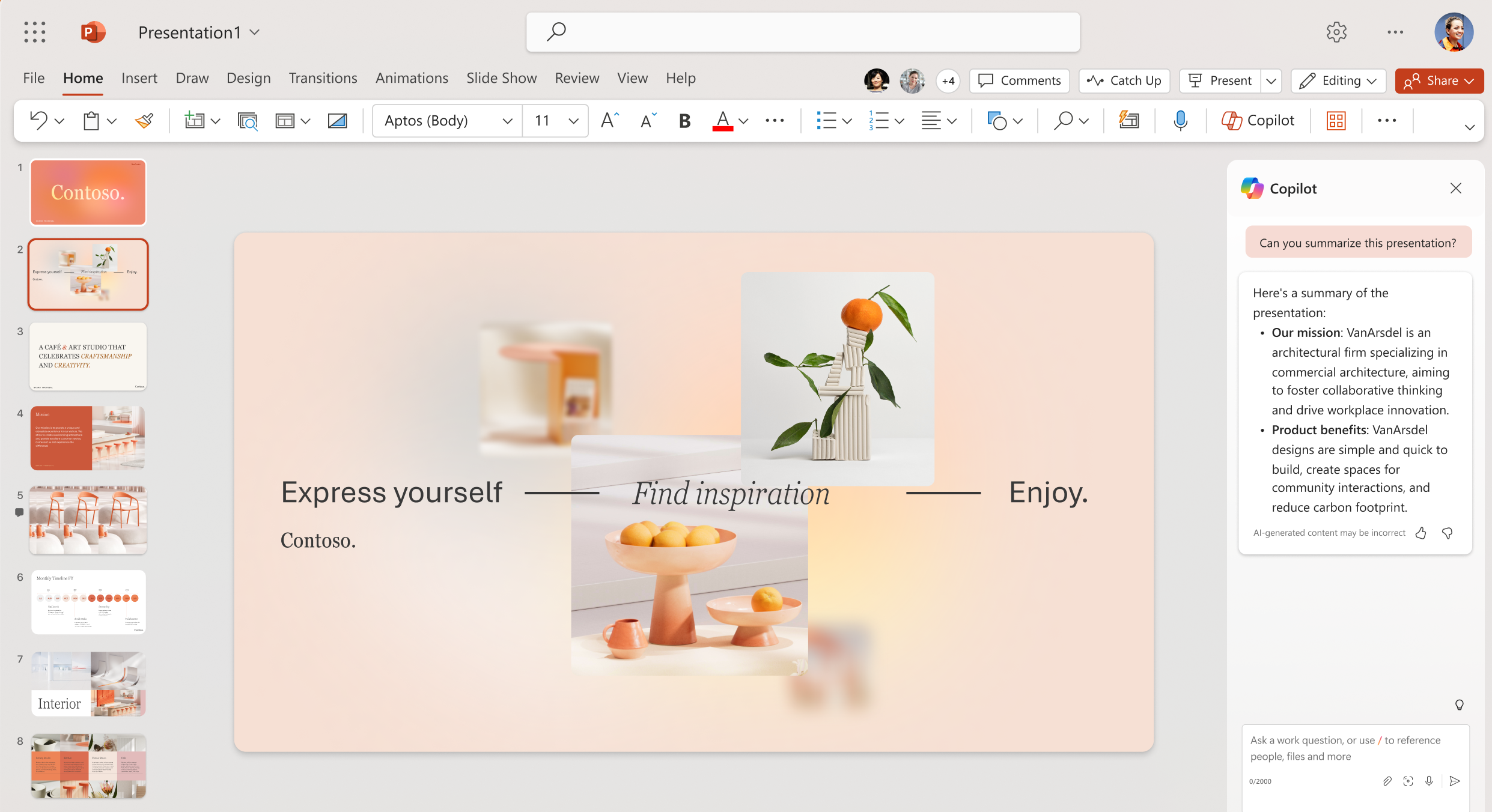Open the Aptos (Body) font dropdown
Image resolution: width=1492 pixels, height=812 pixels.
click(x=508, y=121)
